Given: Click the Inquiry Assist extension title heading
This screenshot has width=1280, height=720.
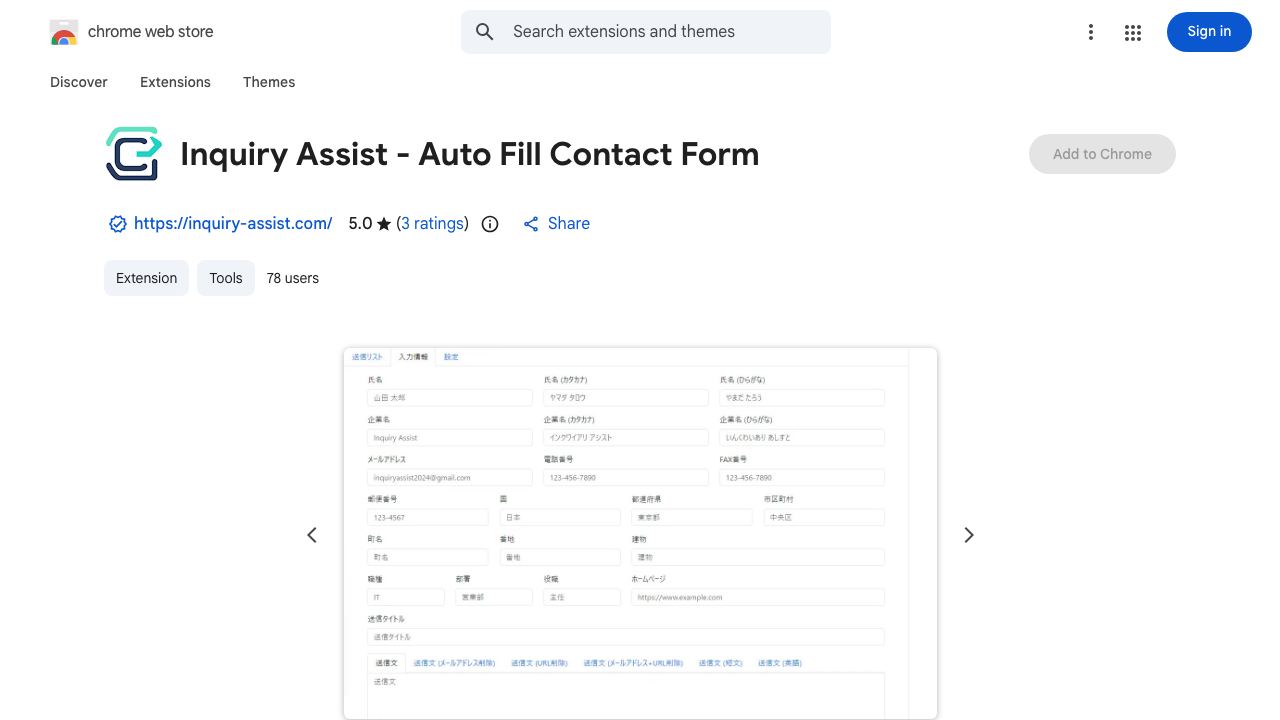Looking at the screenshot, I should 470,154.
